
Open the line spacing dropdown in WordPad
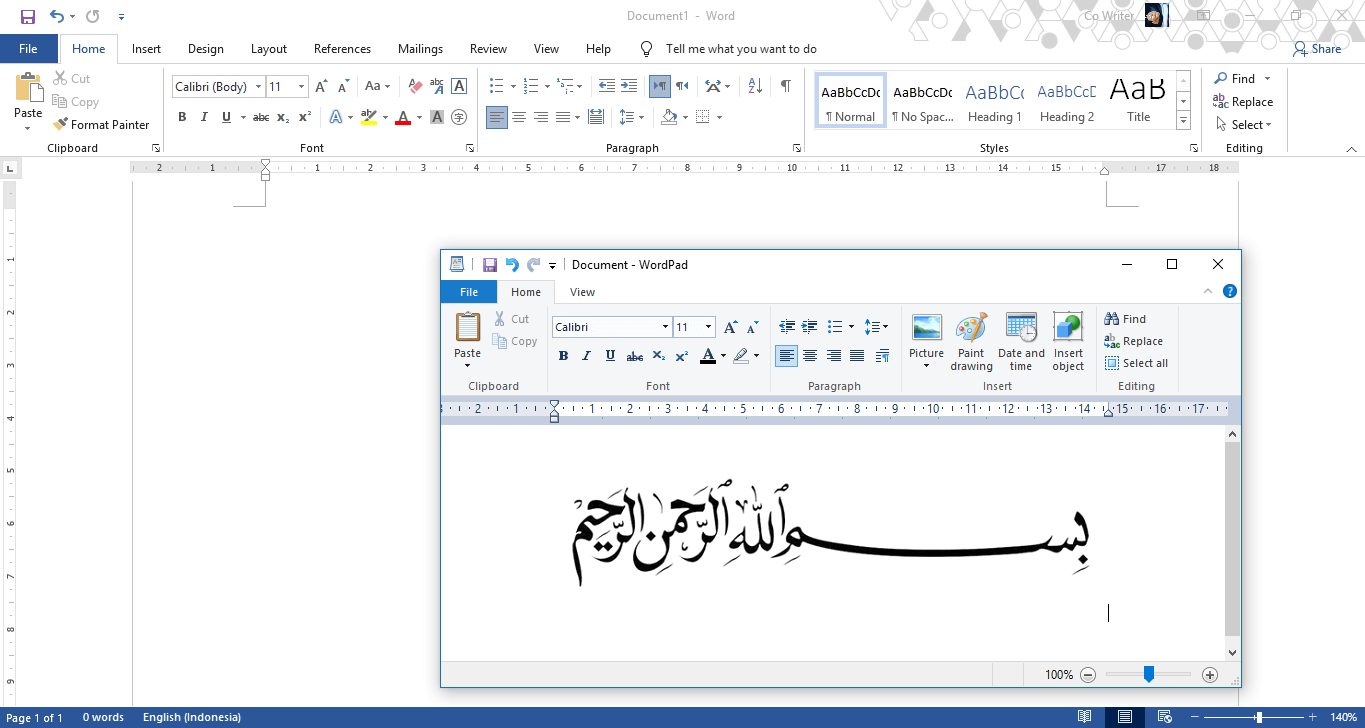point(876,326)
